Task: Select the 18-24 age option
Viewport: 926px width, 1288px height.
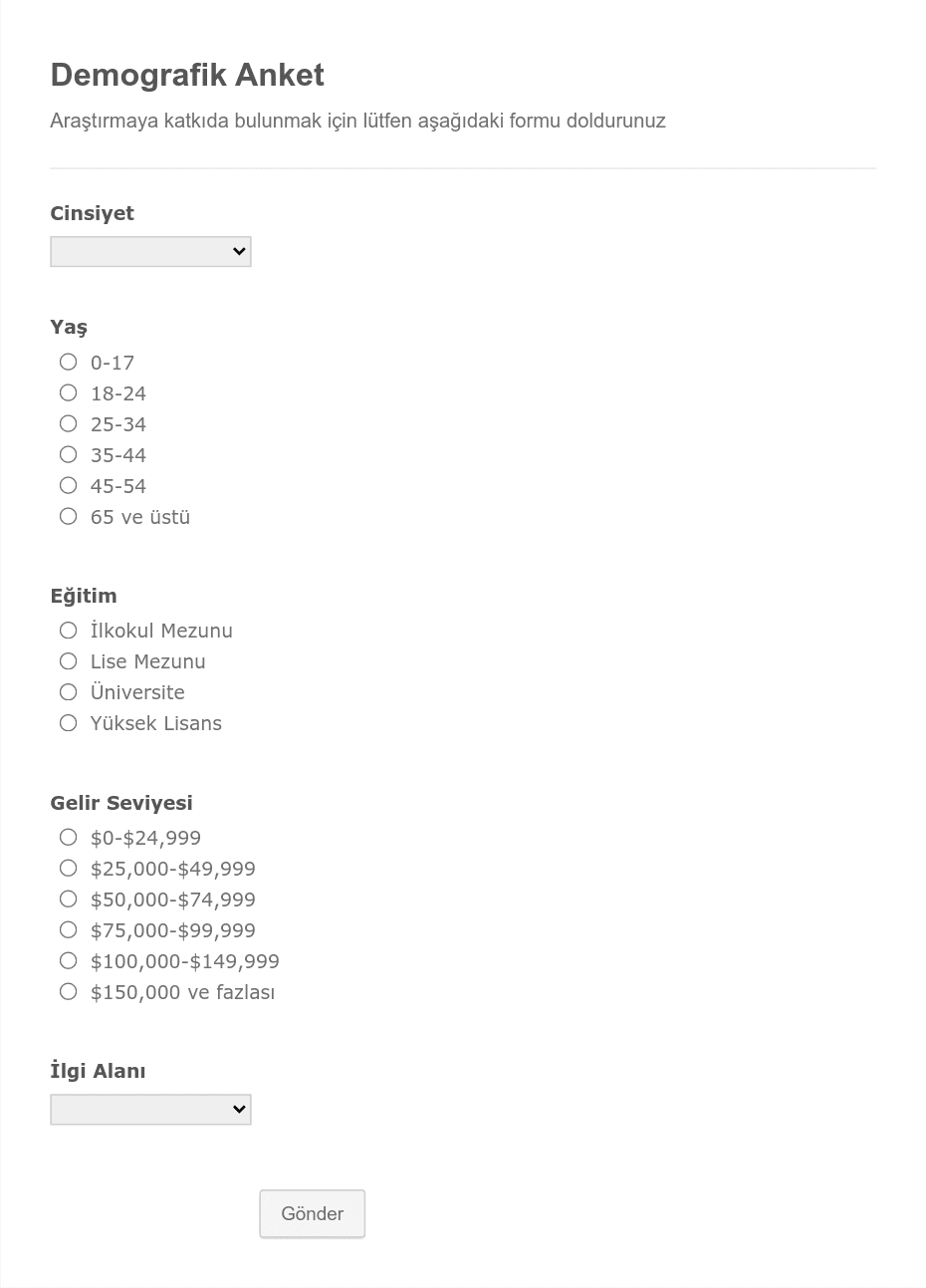Action: point(68,392)
